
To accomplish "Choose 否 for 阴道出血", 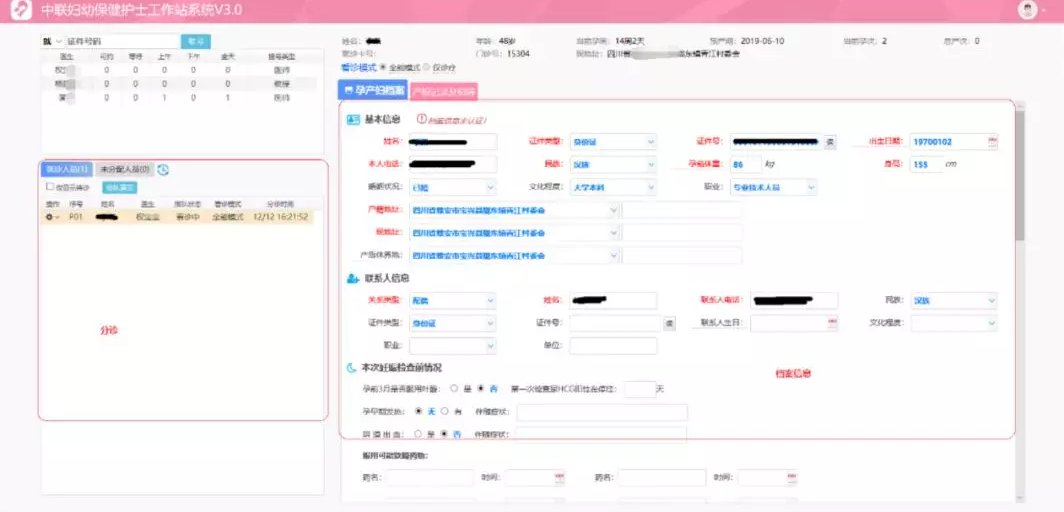I will pos(444,433).
